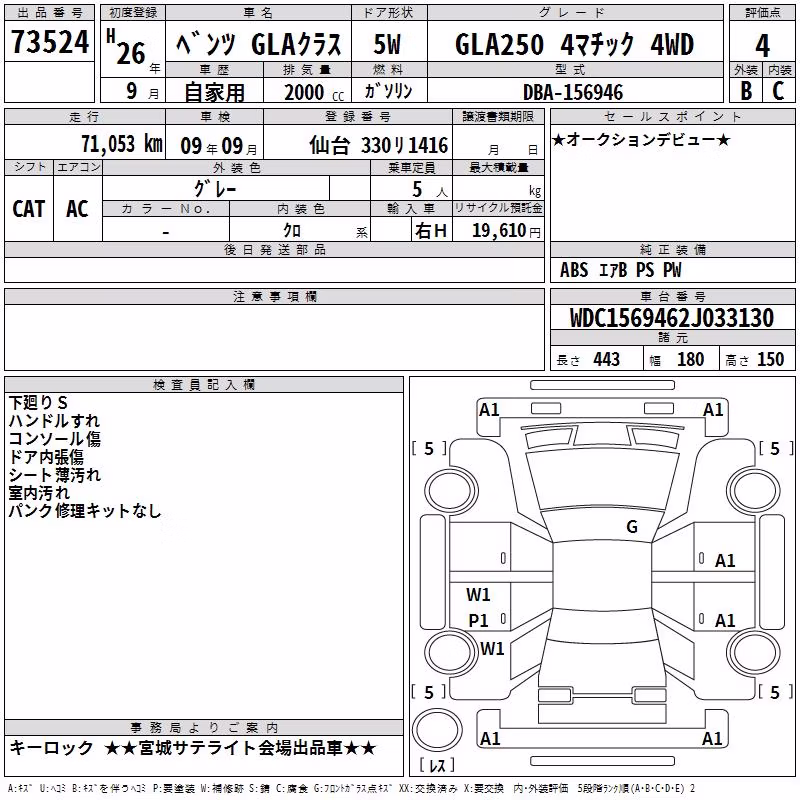Click the G windshield mark on diagram
800x800 pixels.
pos(632,527)
